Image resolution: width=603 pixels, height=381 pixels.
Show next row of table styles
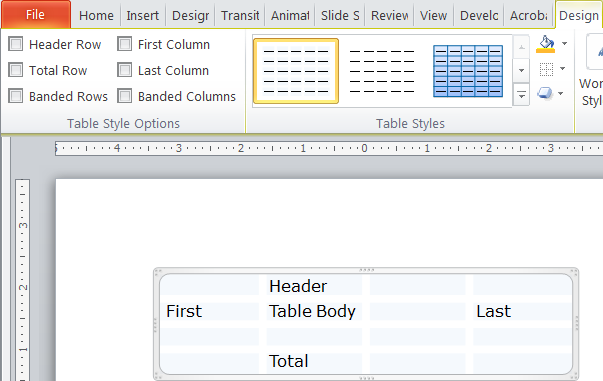[521, 70]
